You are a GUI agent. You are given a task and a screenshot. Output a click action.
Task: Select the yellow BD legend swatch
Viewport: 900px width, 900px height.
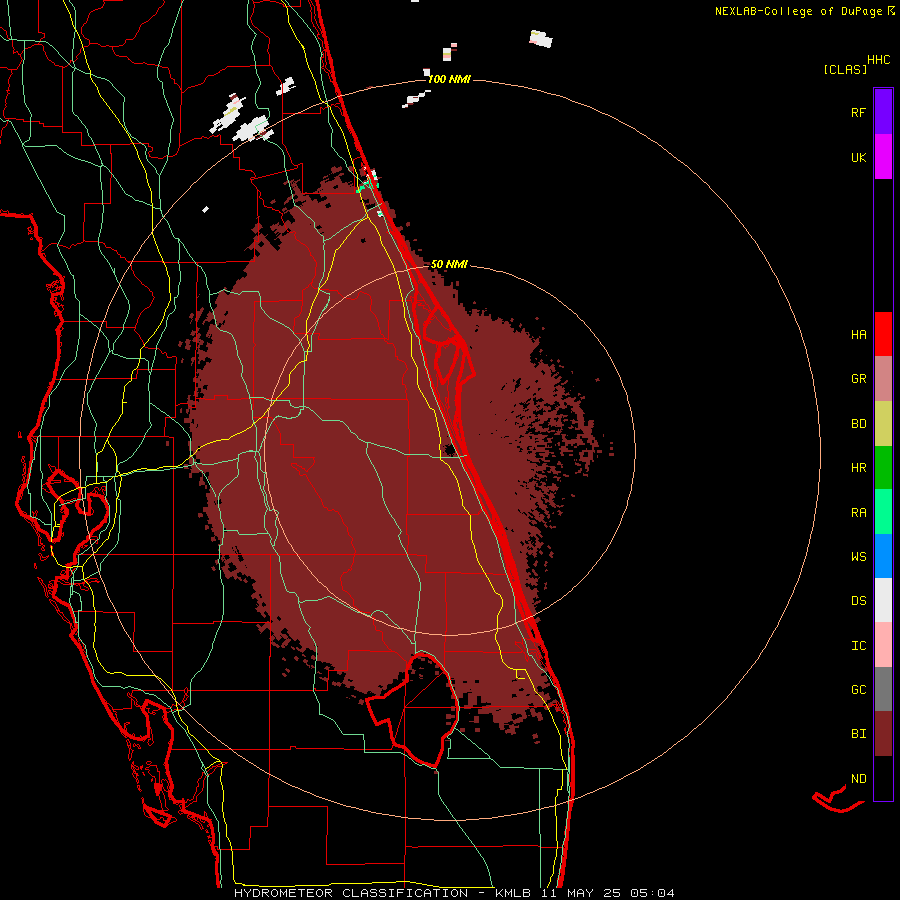pyautogui.click(x=883, y=424)
